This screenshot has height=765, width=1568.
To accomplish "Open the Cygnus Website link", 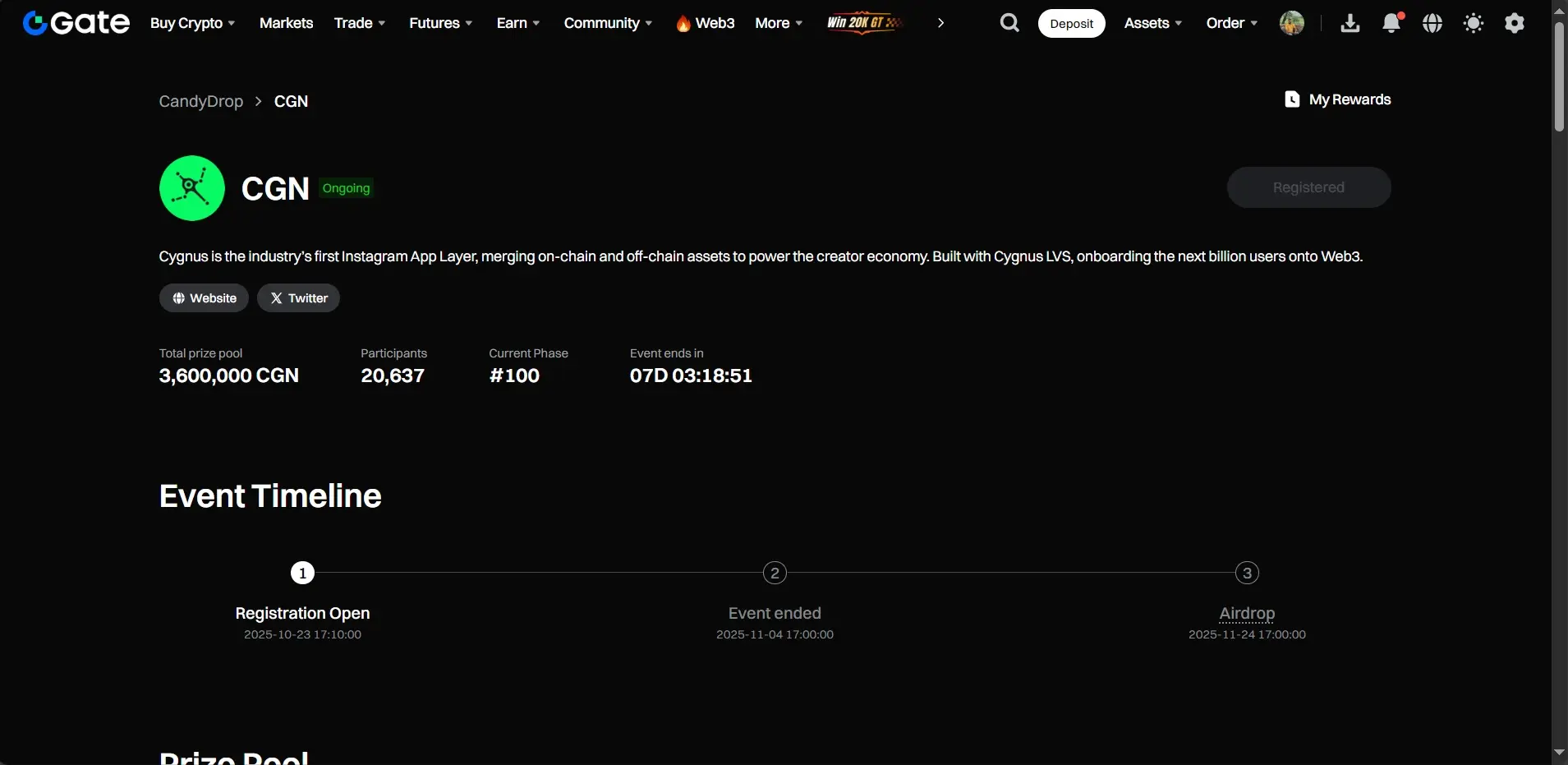I will (204, 298).
